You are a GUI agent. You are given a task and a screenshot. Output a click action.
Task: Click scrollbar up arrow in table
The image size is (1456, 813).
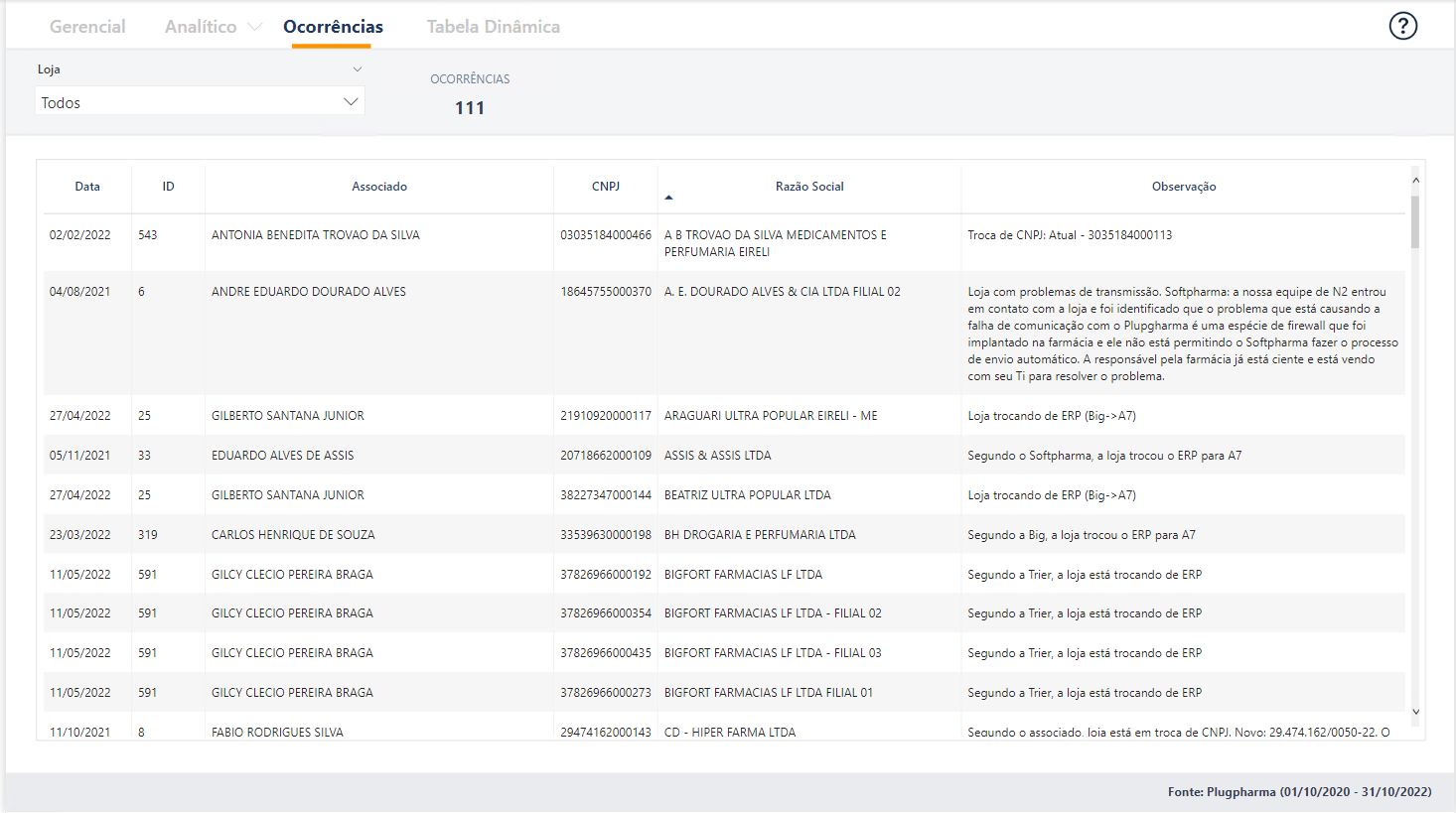click(1415, 181)
